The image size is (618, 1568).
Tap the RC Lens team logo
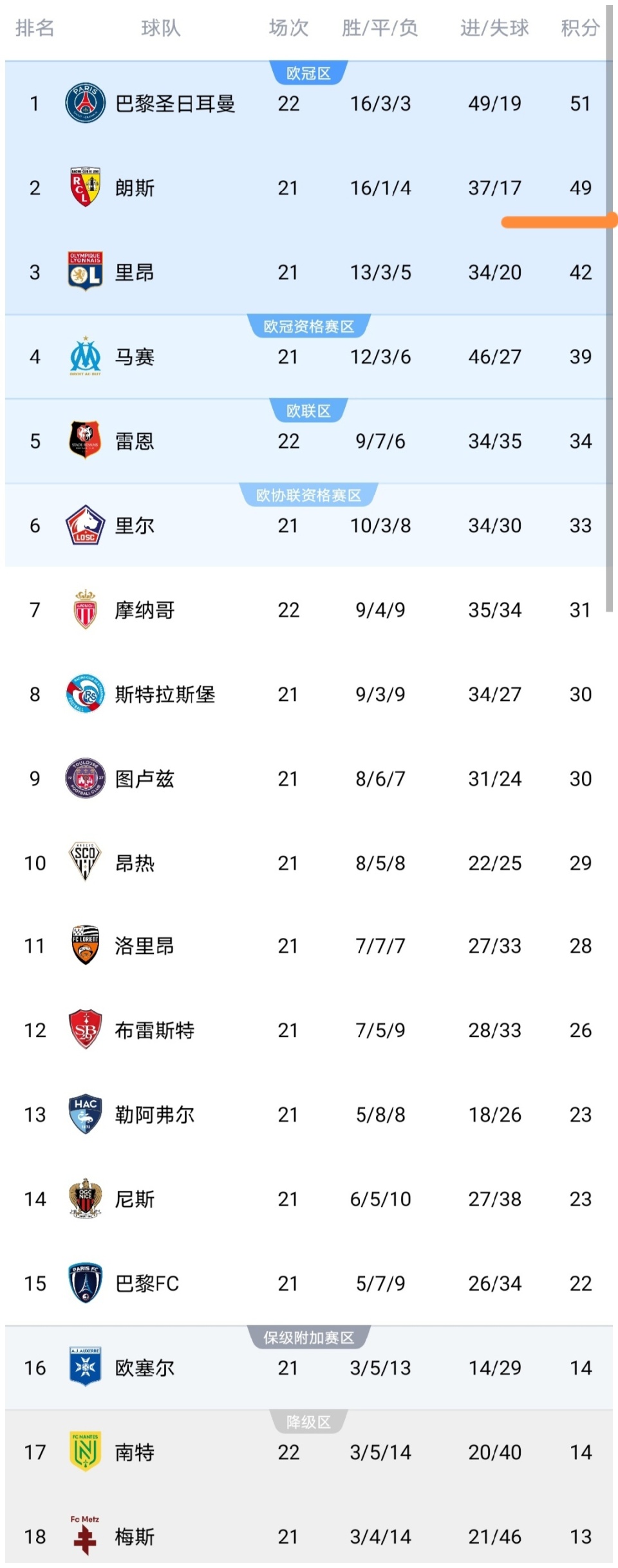point(85,187)
